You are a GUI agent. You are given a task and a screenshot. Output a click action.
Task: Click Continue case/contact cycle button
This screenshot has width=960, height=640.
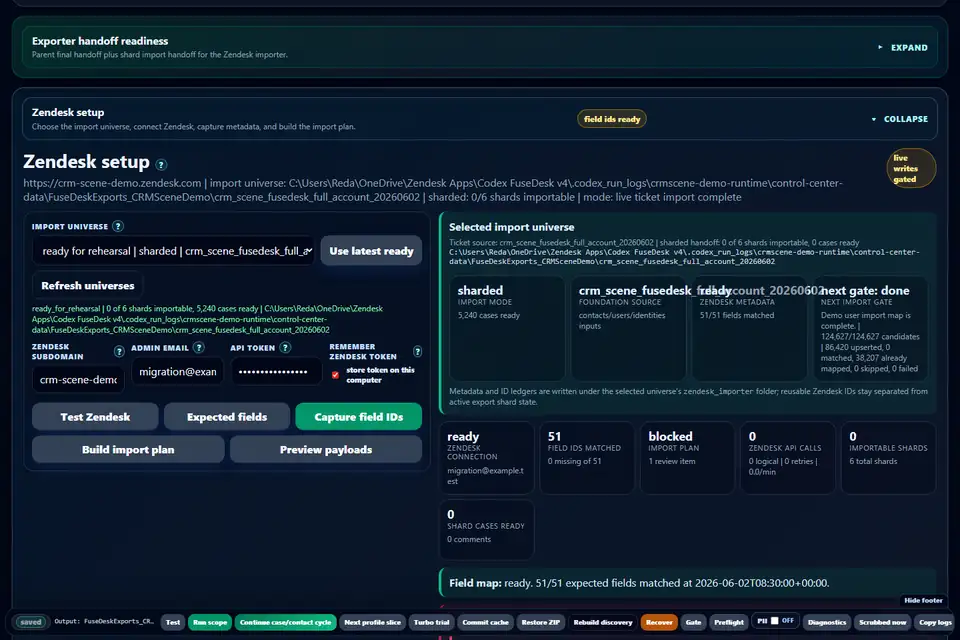click(285, 622)
